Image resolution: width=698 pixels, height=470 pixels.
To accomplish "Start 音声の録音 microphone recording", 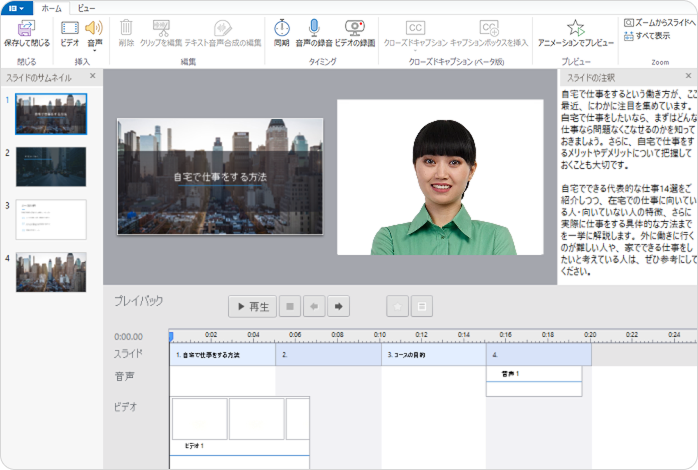I will pyautogui.click(x=313, y=28).
